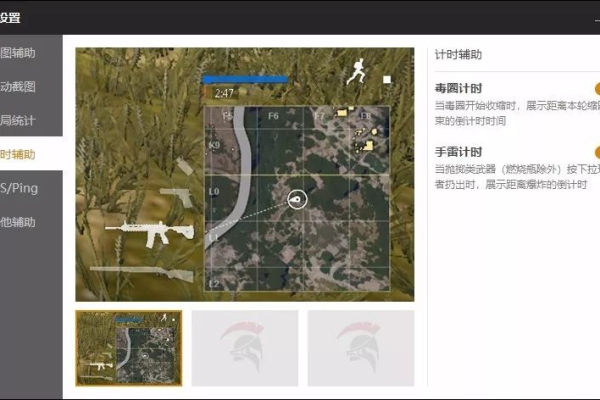Switch to the 他辅助 sidebar tab
600x400 pixels.
click(x=31, y=222)
